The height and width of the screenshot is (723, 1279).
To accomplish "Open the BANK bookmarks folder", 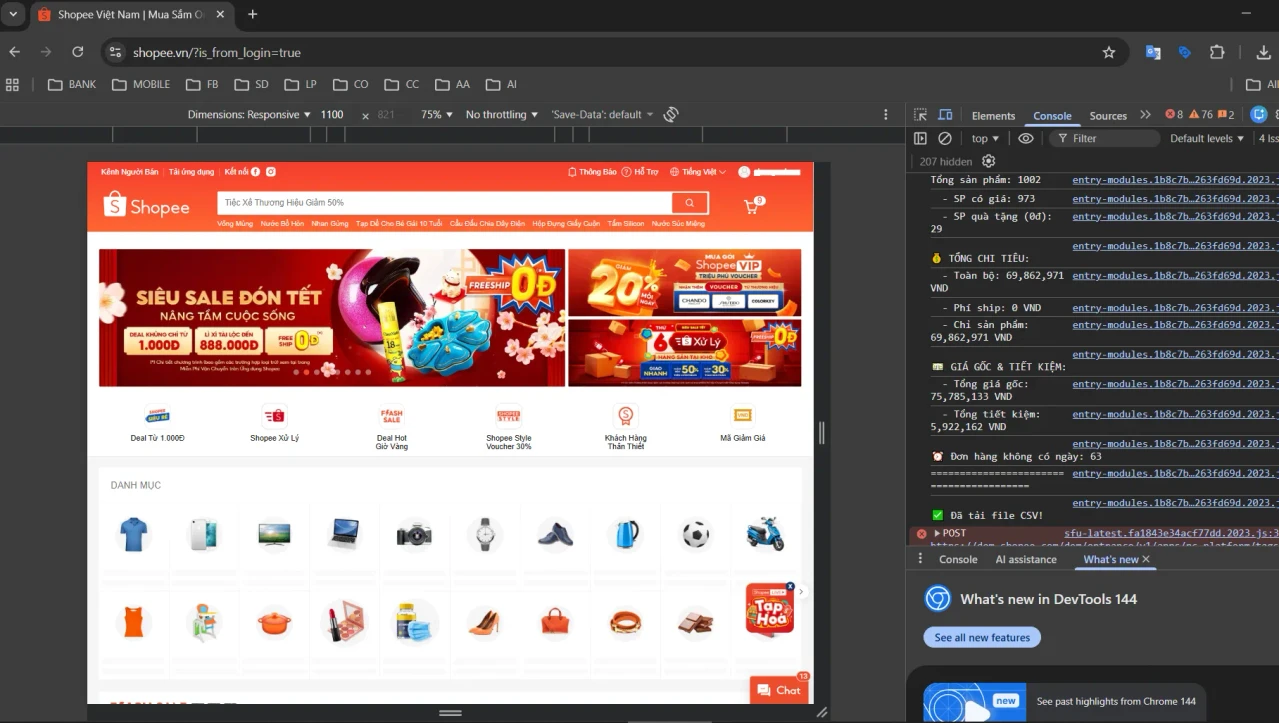I will coord(72,84).
